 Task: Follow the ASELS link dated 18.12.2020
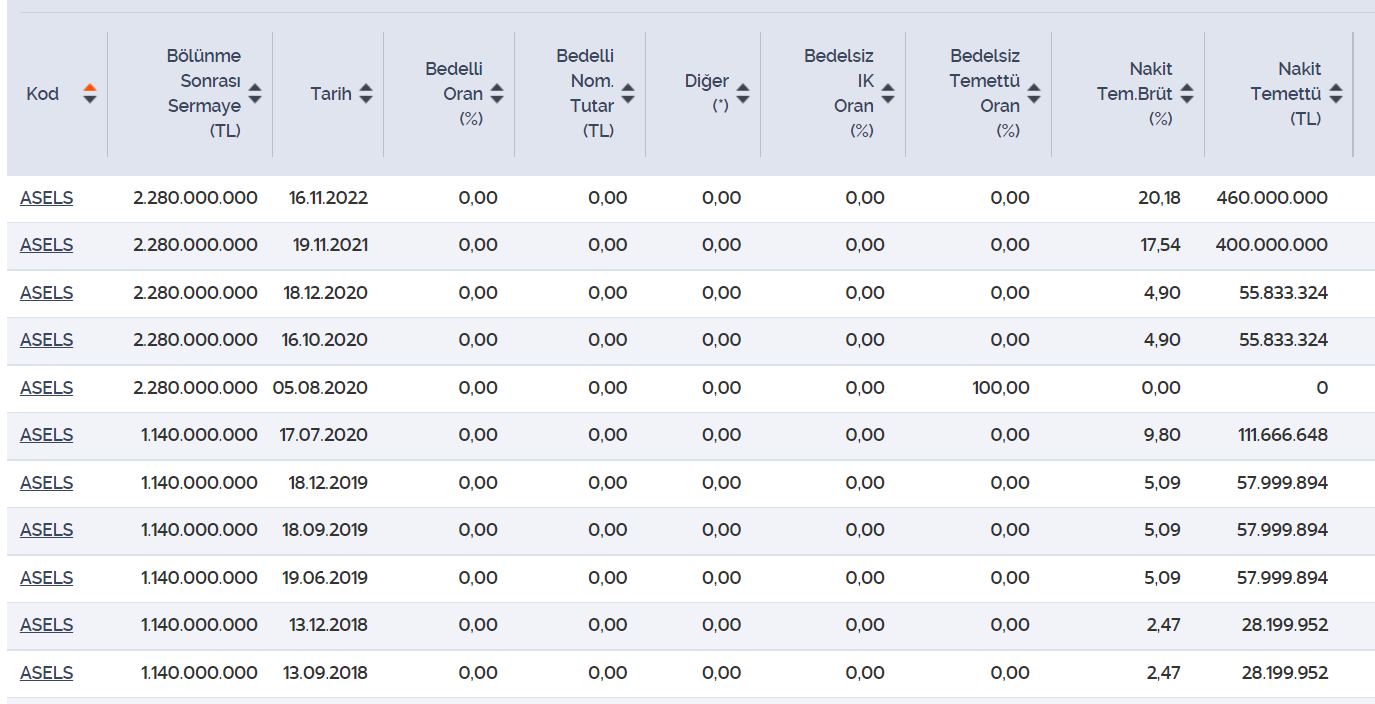tap(47, 293)
